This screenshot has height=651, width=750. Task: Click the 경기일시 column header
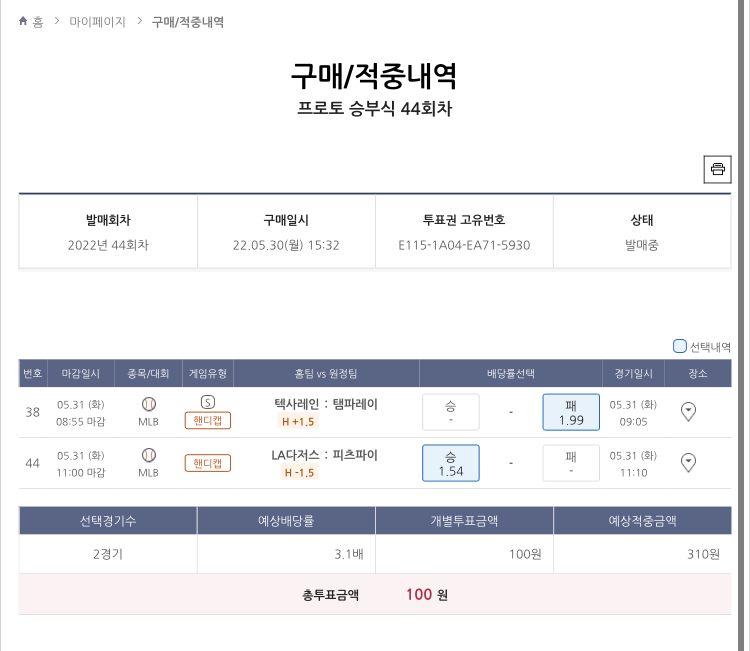pyautogui.click(x=633, y=373)
